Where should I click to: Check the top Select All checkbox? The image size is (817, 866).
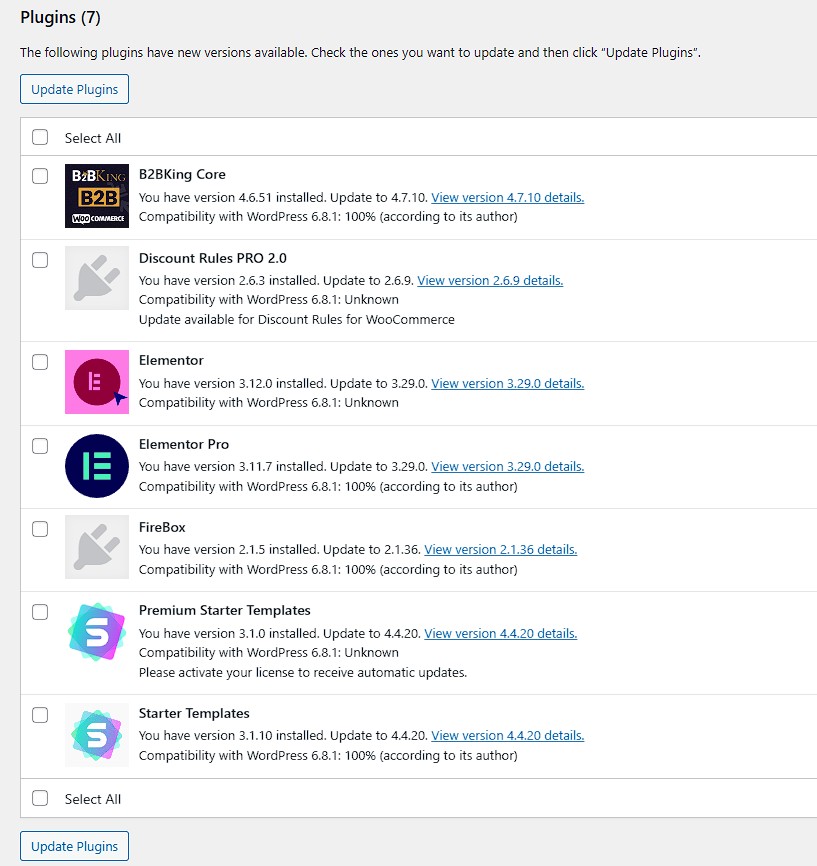point(40,137)
